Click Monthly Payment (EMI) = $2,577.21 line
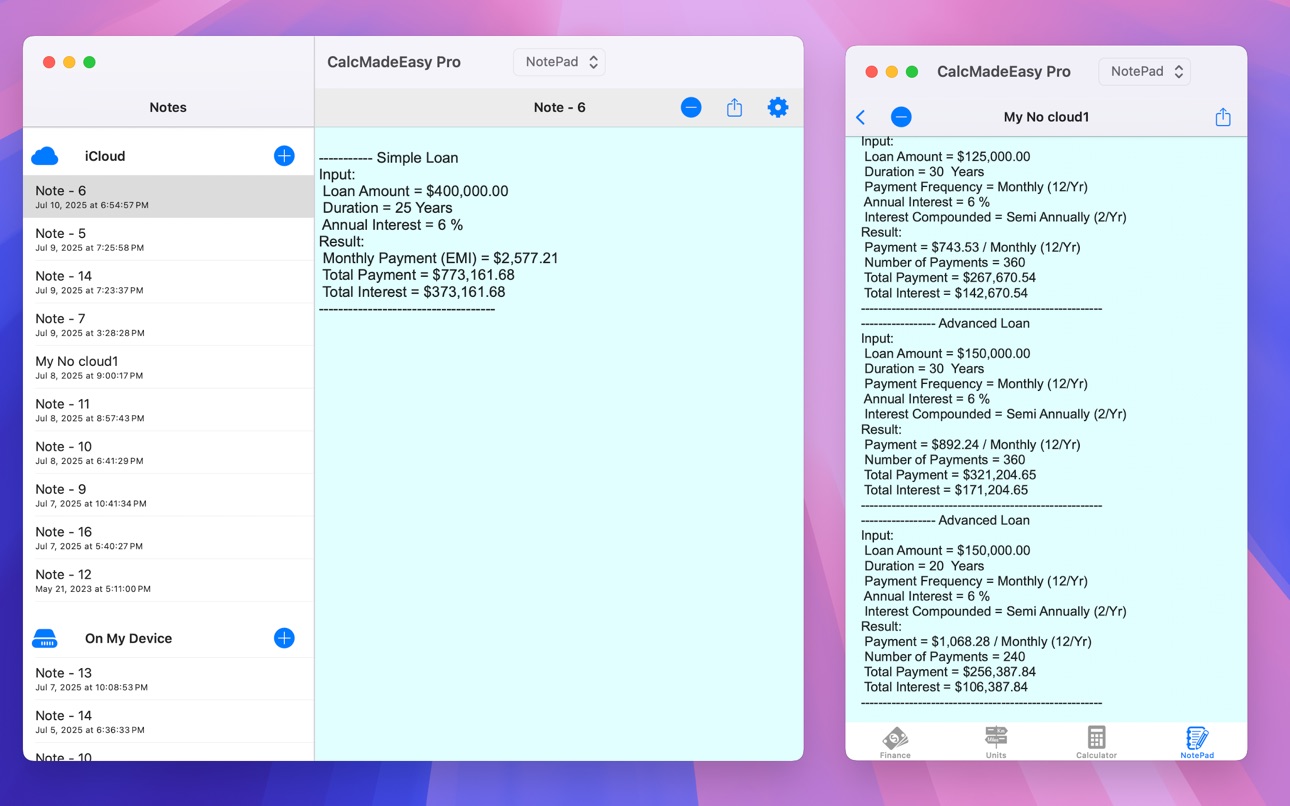This screenshot has height=806, width=1290. (440, 258)
